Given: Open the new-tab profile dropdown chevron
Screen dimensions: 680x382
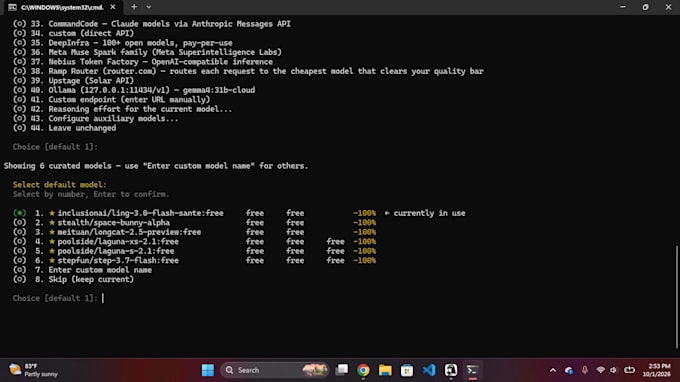Looking at the screenshot, I should (x=149, y=7).
